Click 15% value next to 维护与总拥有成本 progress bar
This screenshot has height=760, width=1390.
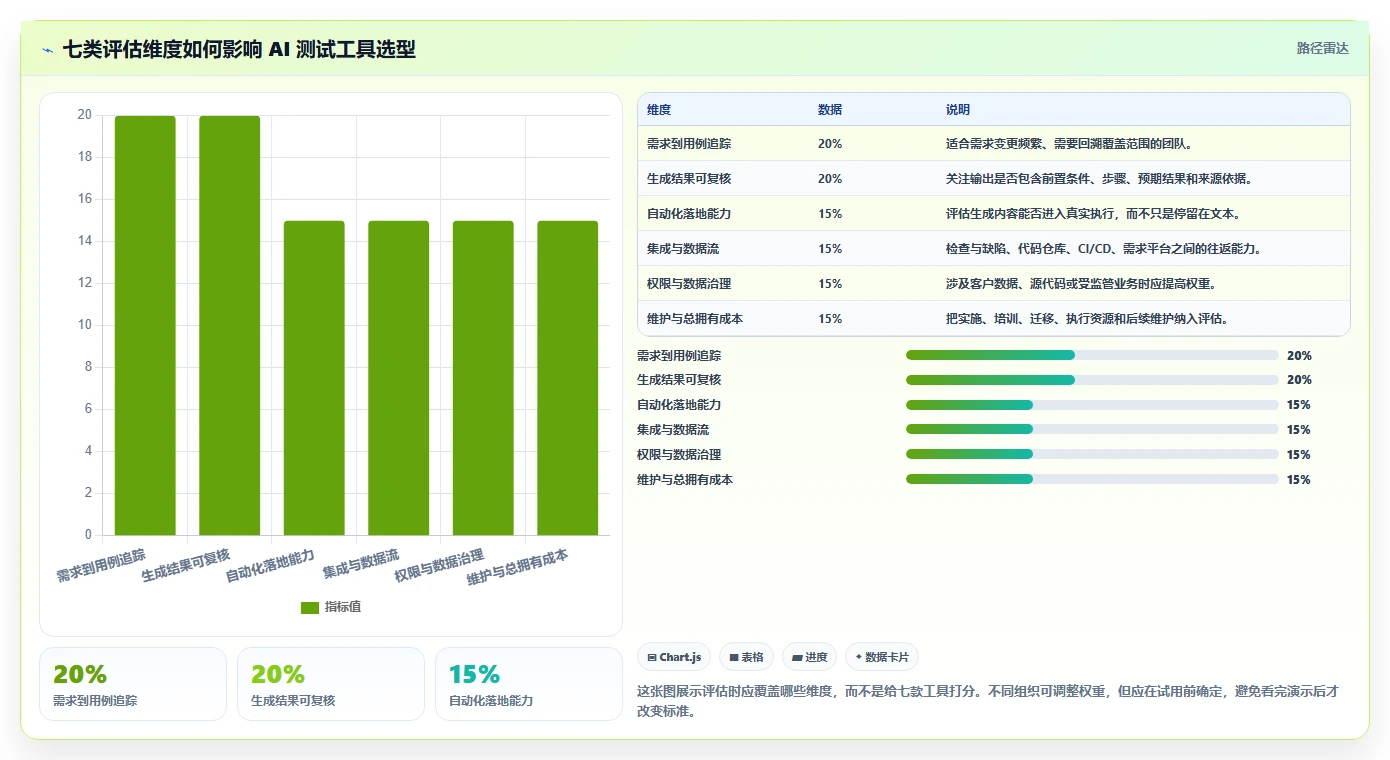(x=1299, y=480)
